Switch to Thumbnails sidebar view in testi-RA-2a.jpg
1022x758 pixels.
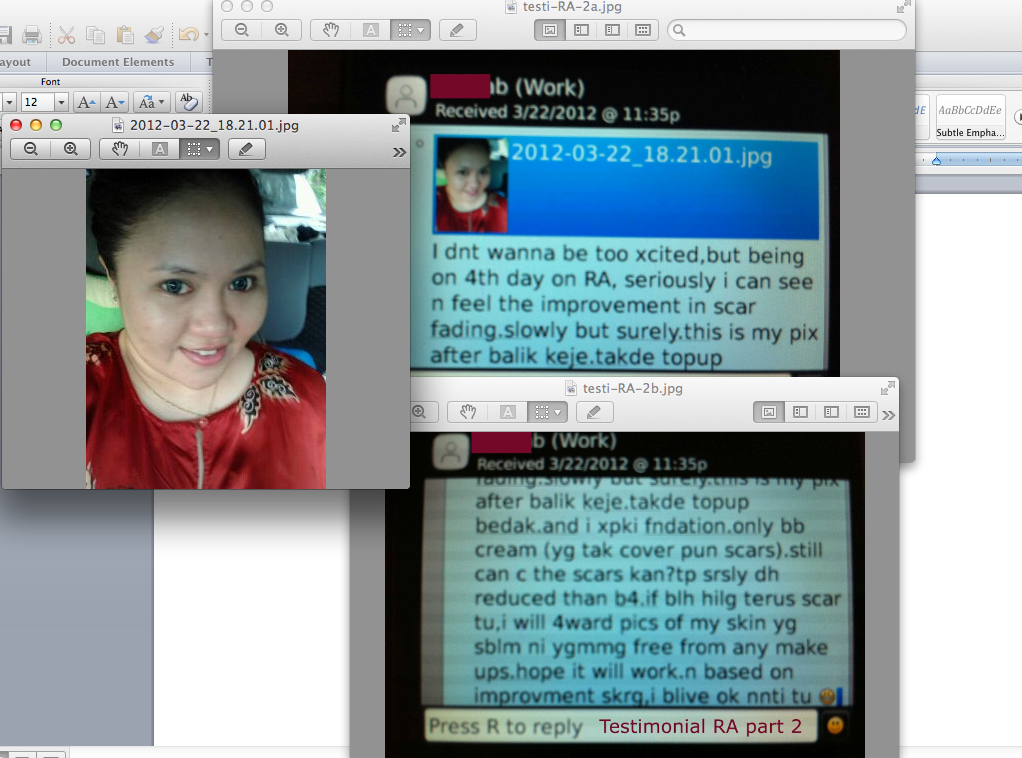tap(579, 30)
